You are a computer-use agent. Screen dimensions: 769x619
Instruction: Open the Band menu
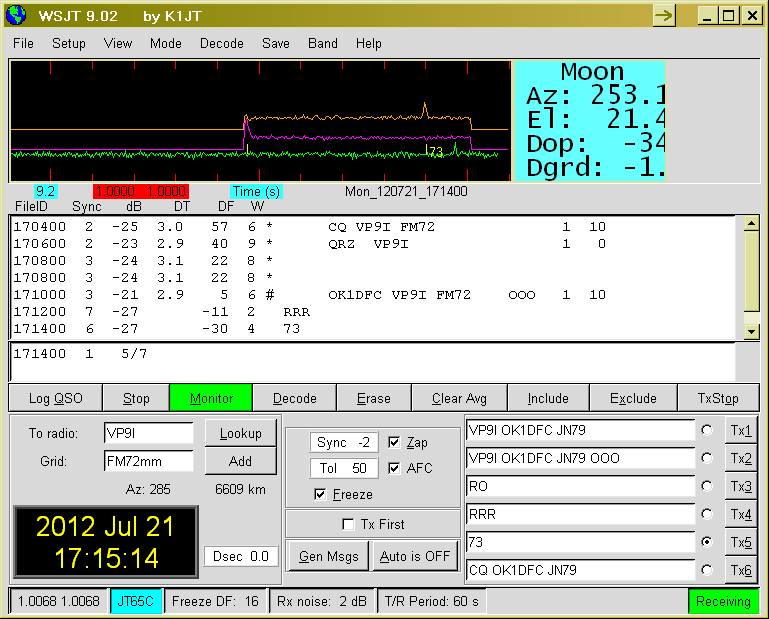pyautogui.click(x=323, y=44)
